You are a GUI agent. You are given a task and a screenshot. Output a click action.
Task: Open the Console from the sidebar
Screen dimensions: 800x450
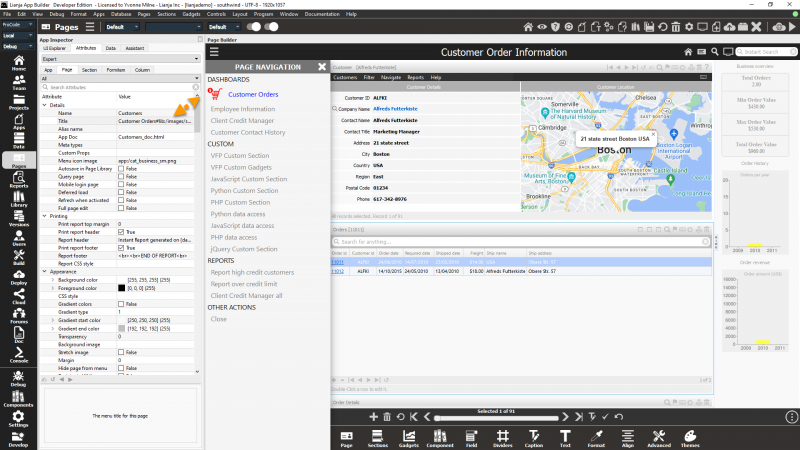click(x=19, y=355)
